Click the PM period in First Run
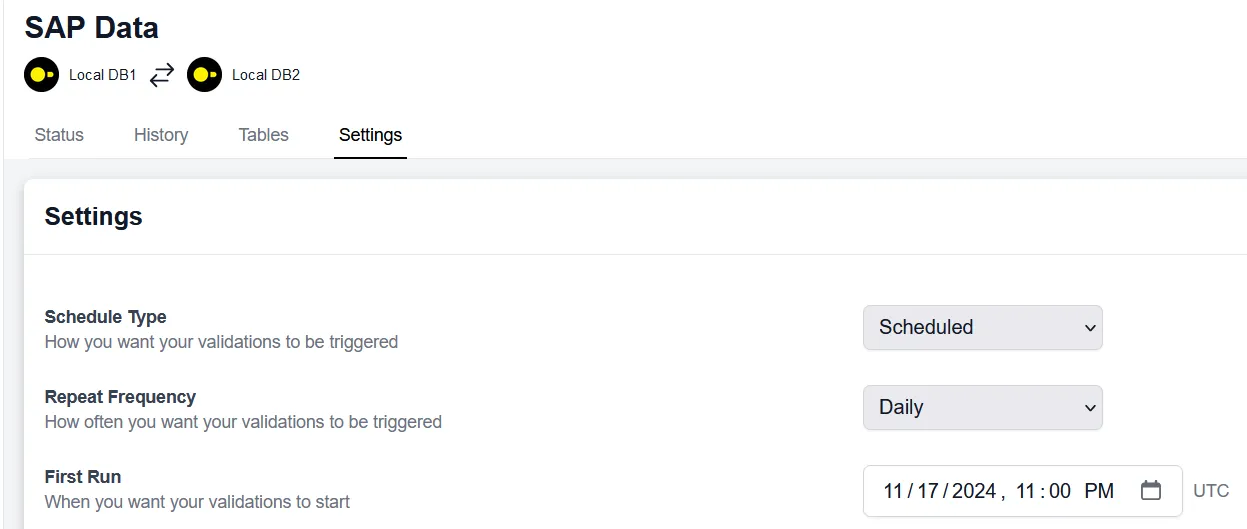1247x529 pixels. pyautogui.click(x=1099, y=491)
